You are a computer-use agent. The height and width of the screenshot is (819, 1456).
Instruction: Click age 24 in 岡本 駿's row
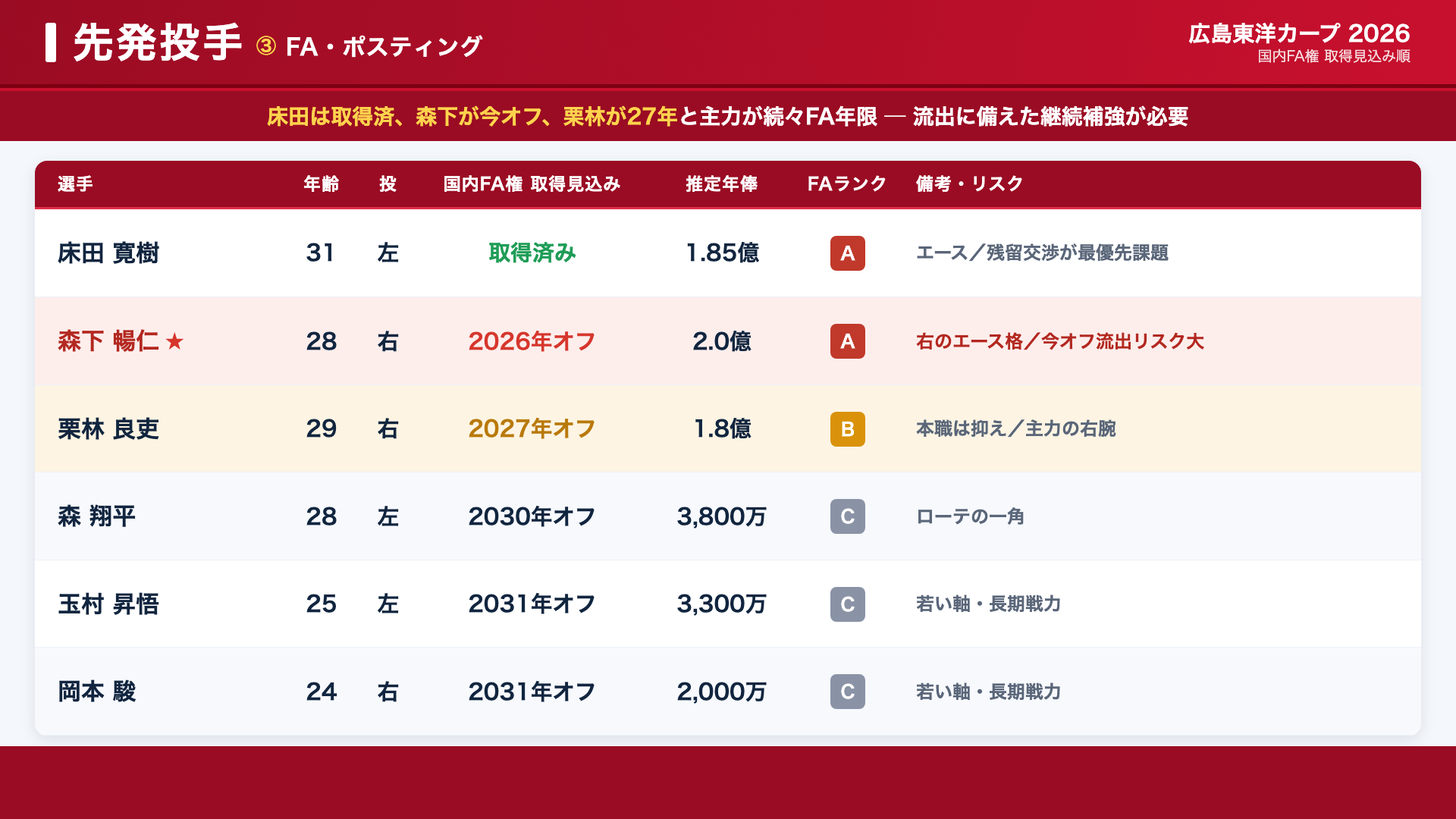coord(322,692)
